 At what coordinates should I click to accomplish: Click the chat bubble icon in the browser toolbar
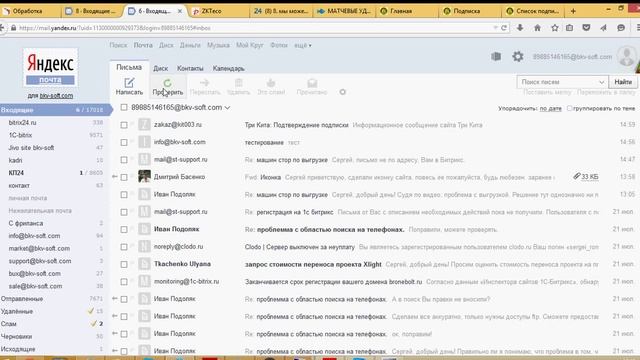(621, 28)
